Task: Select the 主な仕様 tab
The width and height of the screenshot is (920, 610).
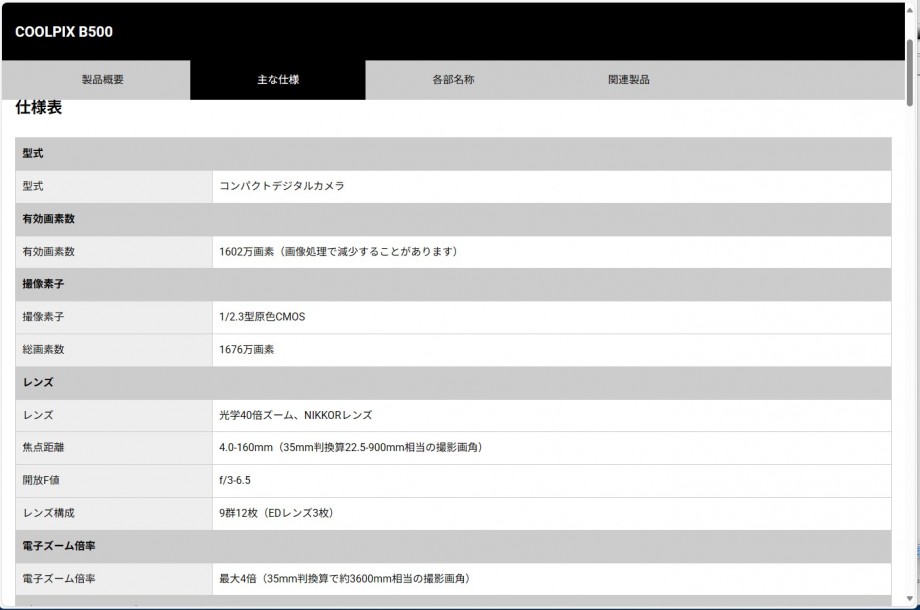Action: [x=277, y=80]
